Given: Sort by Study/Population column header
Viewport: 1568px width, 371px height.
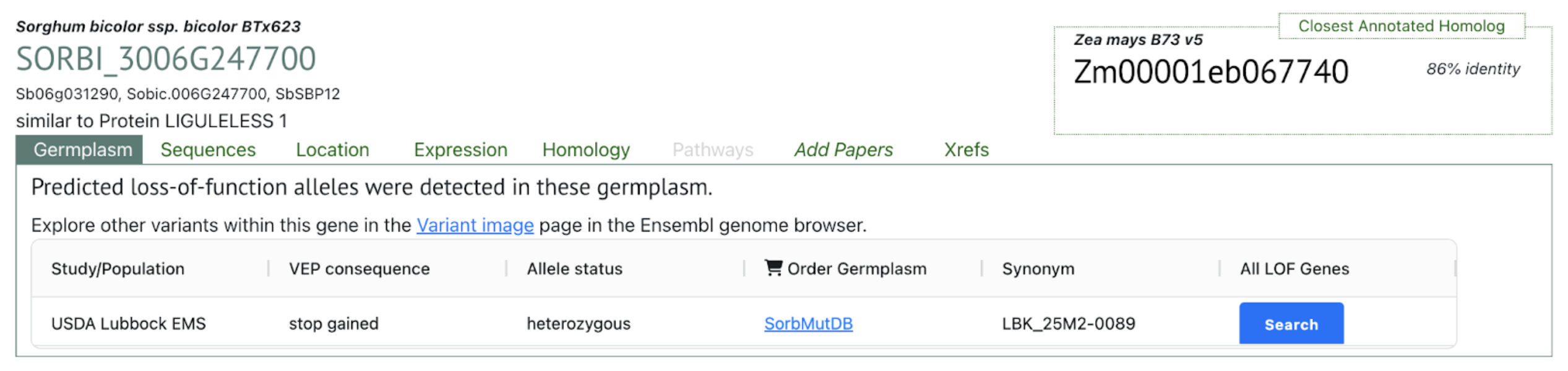Looking at the screenshot, I should (118, 269).
